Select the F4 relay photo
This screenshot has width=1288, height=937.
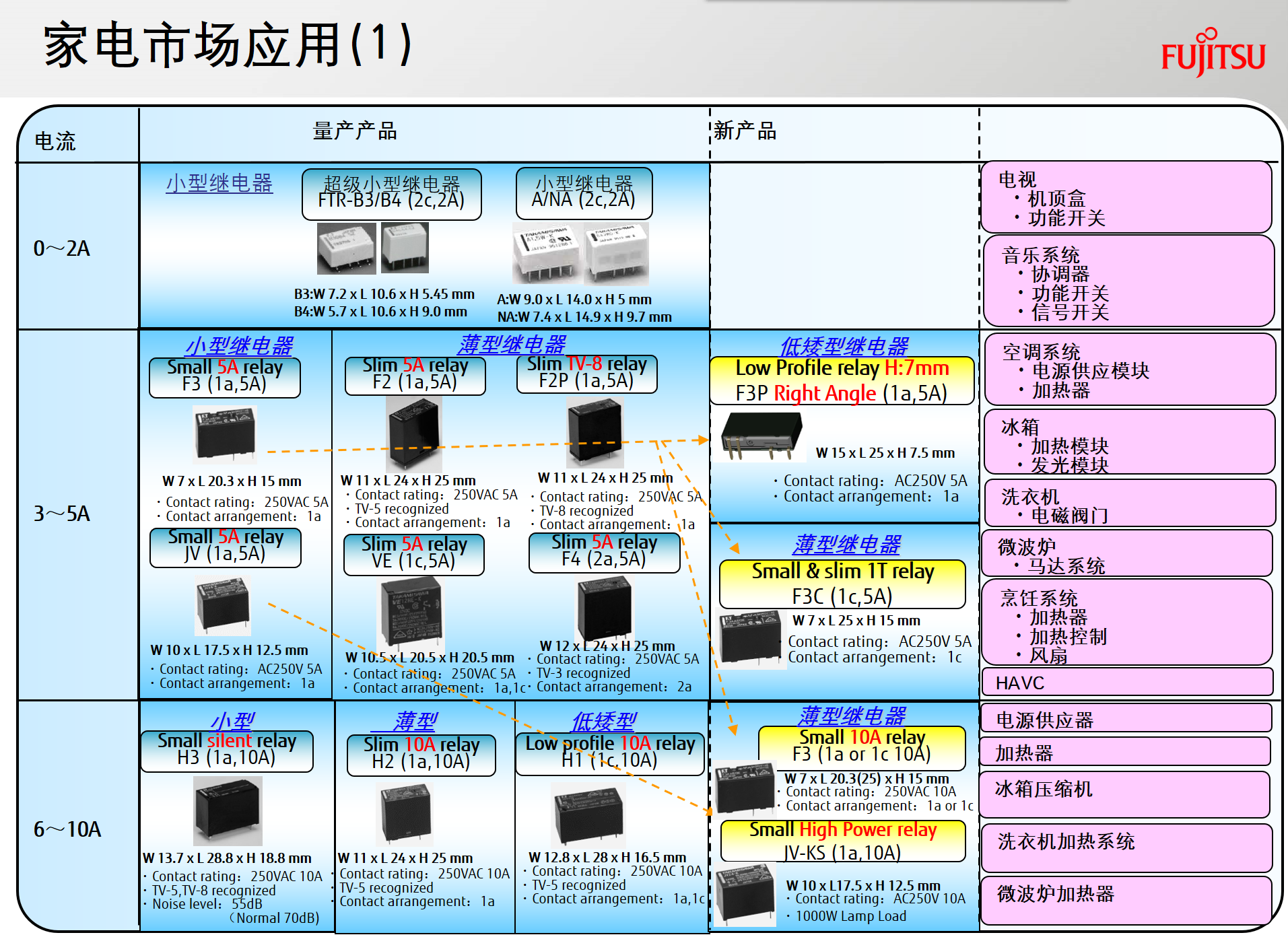pyautogui.click(x=605, y=610)
